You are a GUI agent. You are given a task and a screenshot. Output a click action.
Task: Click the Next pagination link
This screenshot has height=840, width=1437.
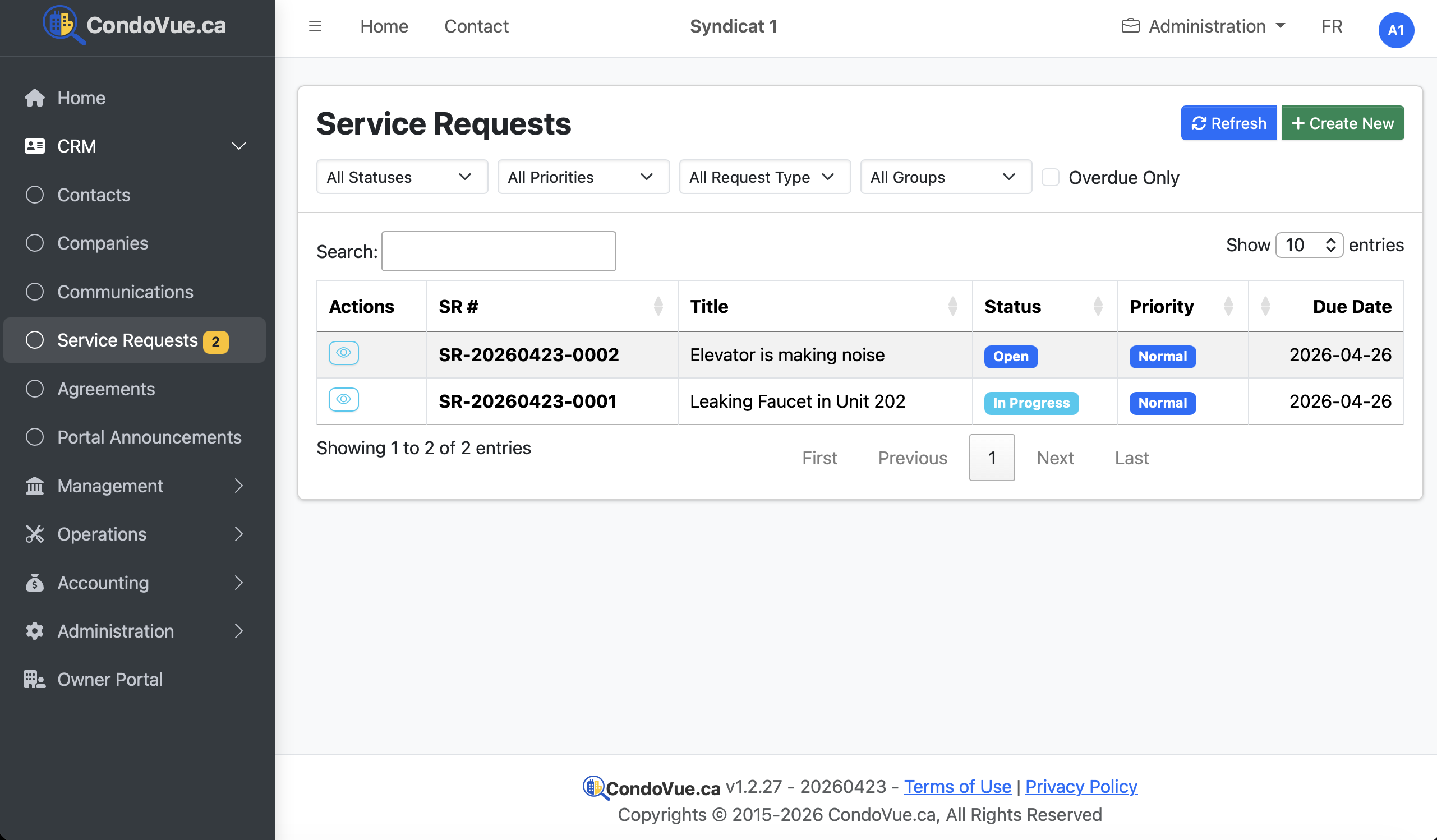coord(1055,458)
